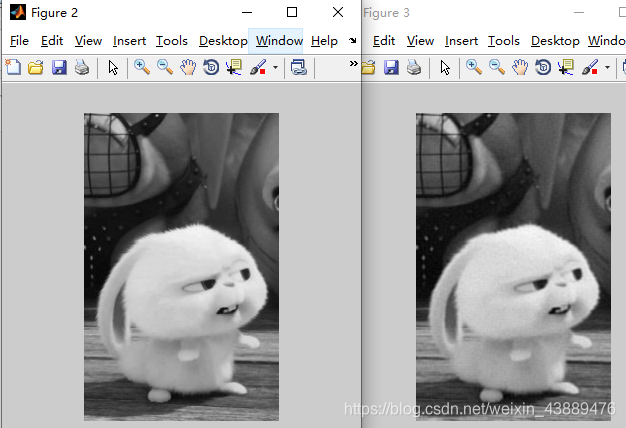Open Edit menu in Figure 2

coord(52,41)
